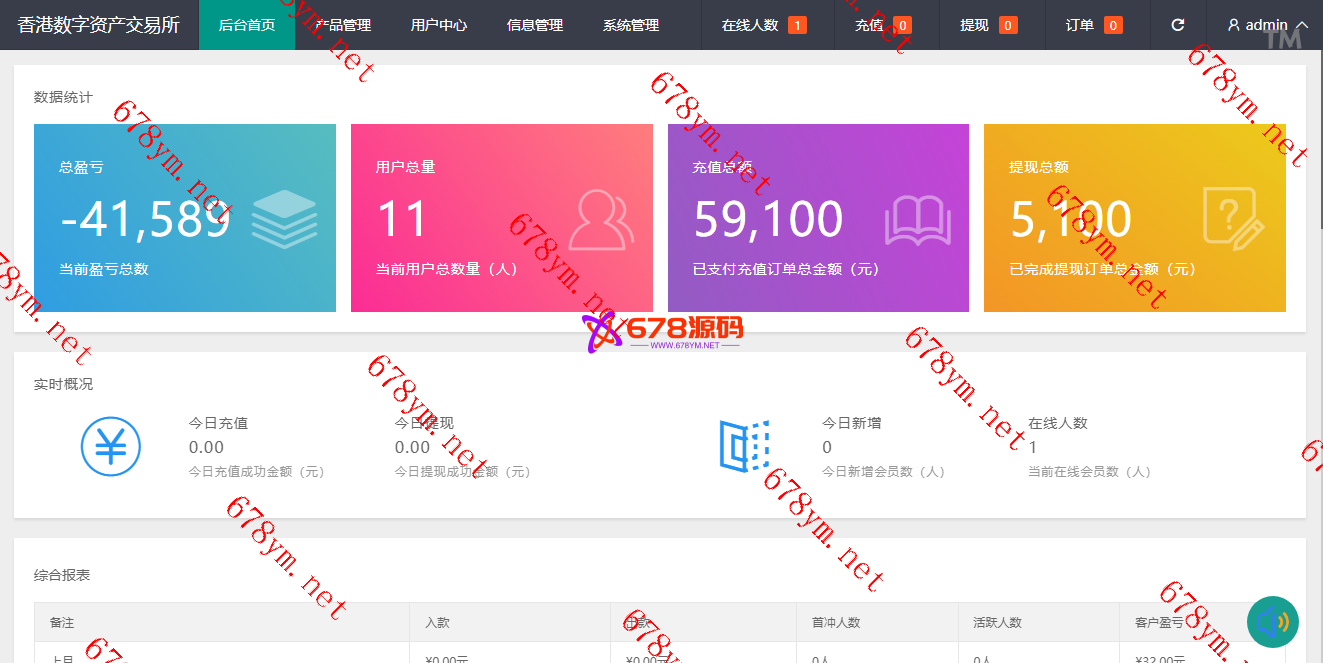Open the 用户中心 menu

point(439,25)
